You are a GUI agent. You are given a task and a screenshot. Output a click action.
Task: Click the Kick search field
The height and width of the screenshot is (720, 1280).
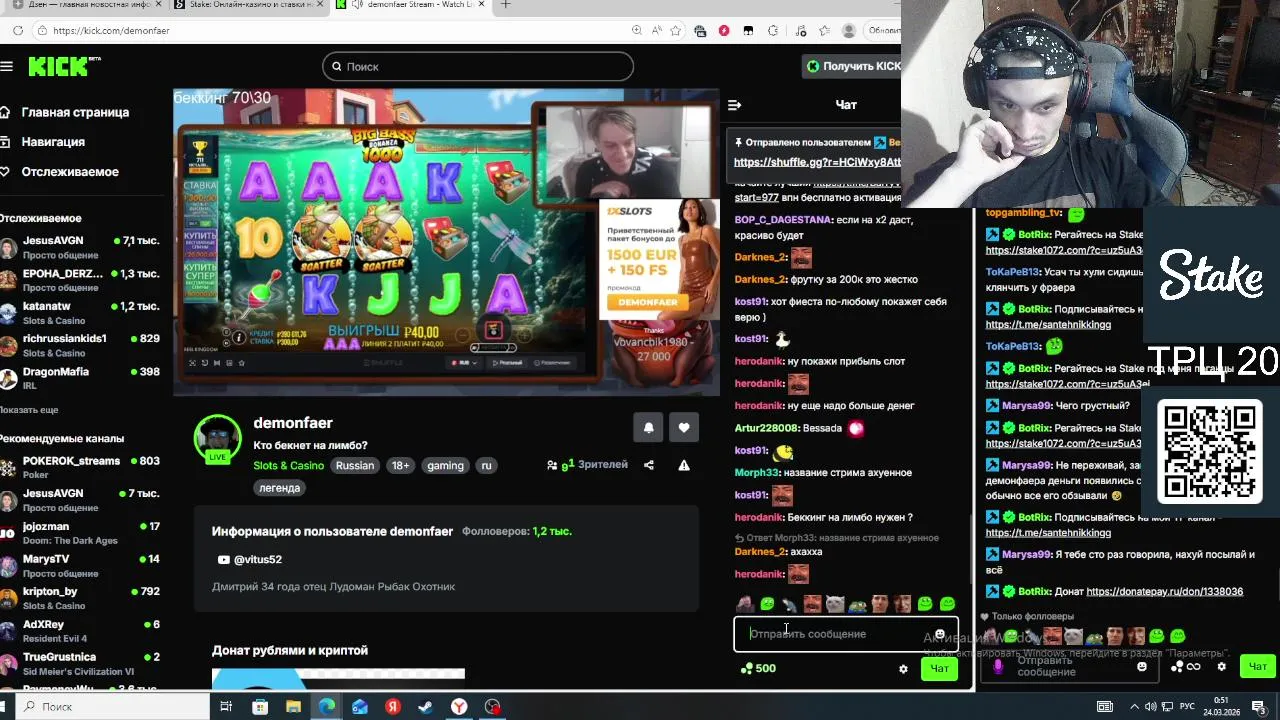click(478, 66)
